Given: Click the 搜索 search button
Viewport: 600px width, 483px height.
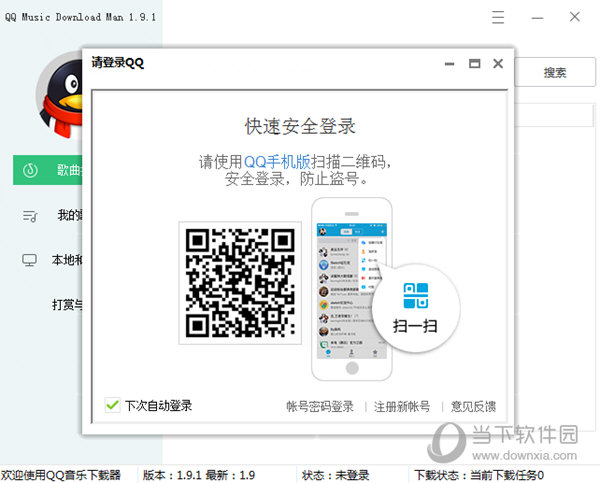Looking at the screenshot, I should point(555,72).
